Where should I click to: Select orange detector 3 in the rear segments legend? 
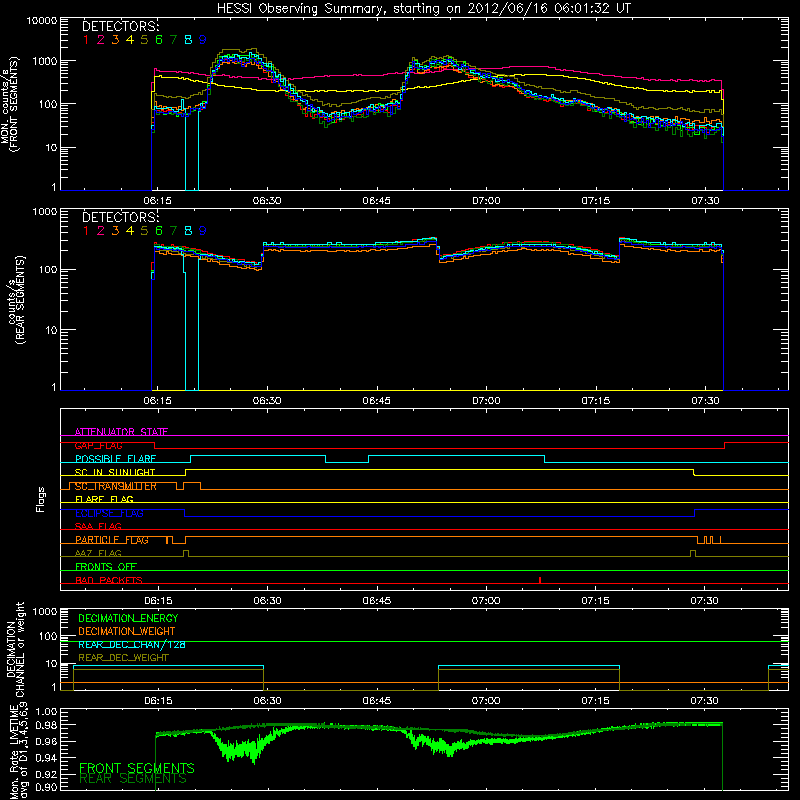(x=115, y=231)
